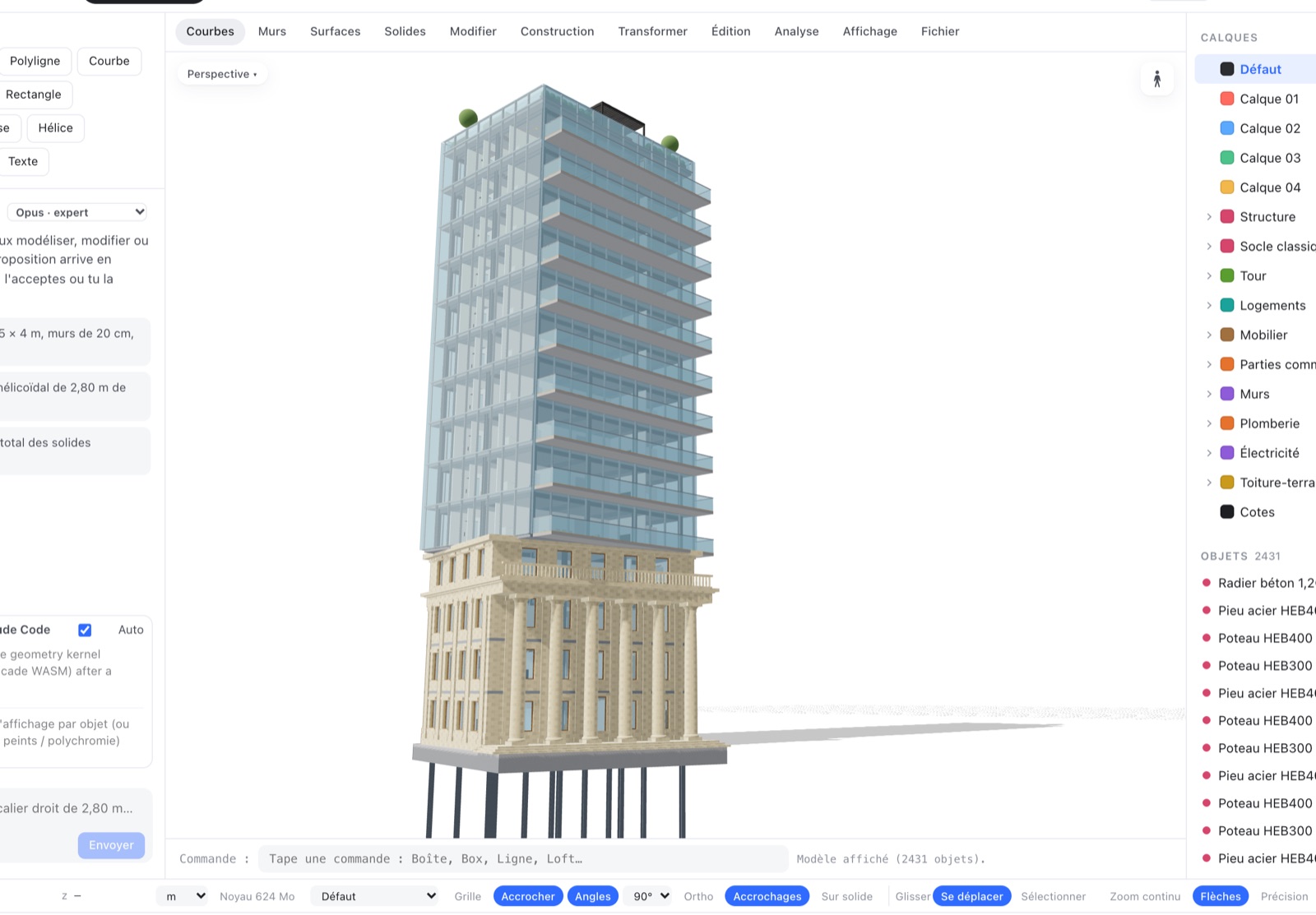This screenshot has height=915, width=1316.
Task: Click the Envoyer button
Action: click(111, 845)
